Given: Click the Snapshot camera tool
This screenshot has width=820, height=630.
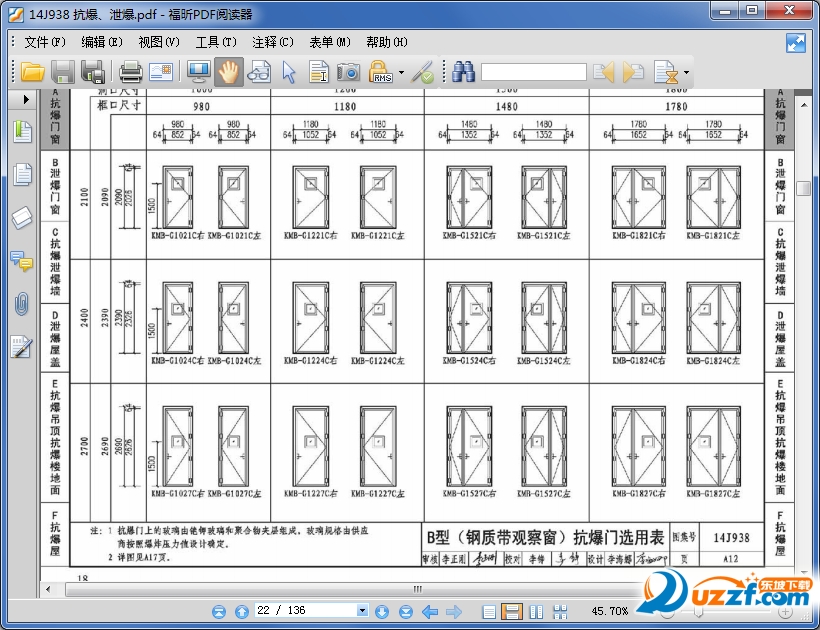Looking at the screenshot, I should pos(348,72).
